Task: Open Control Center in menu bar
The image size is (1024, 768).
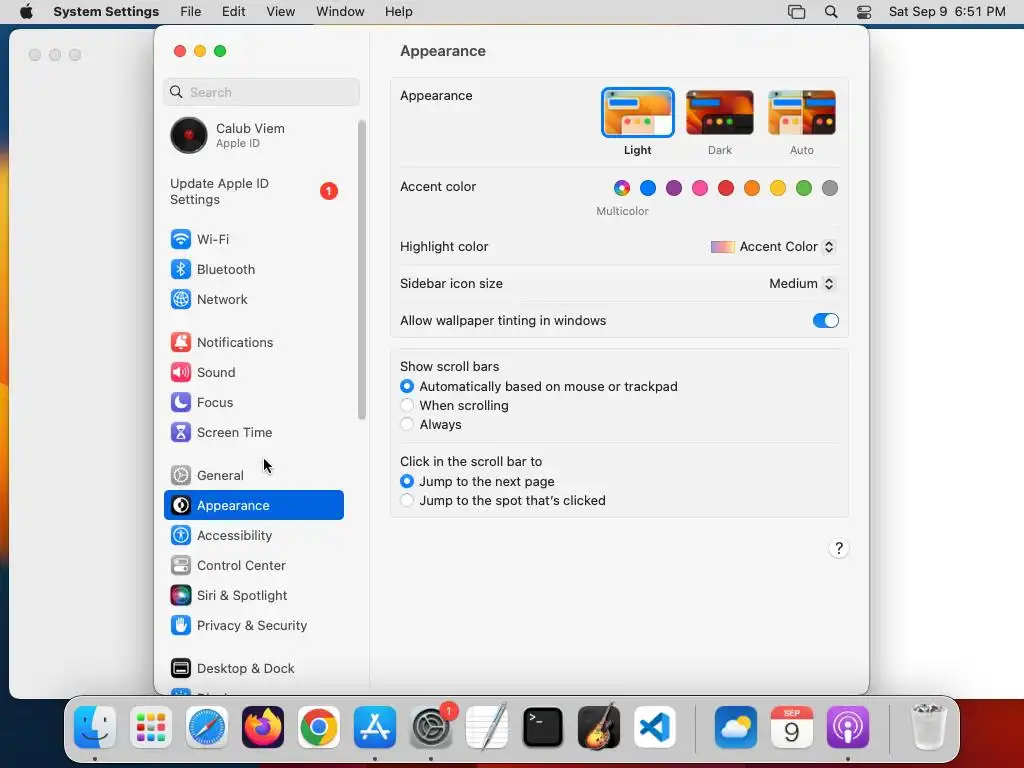Action: click(x=863, y=12)
